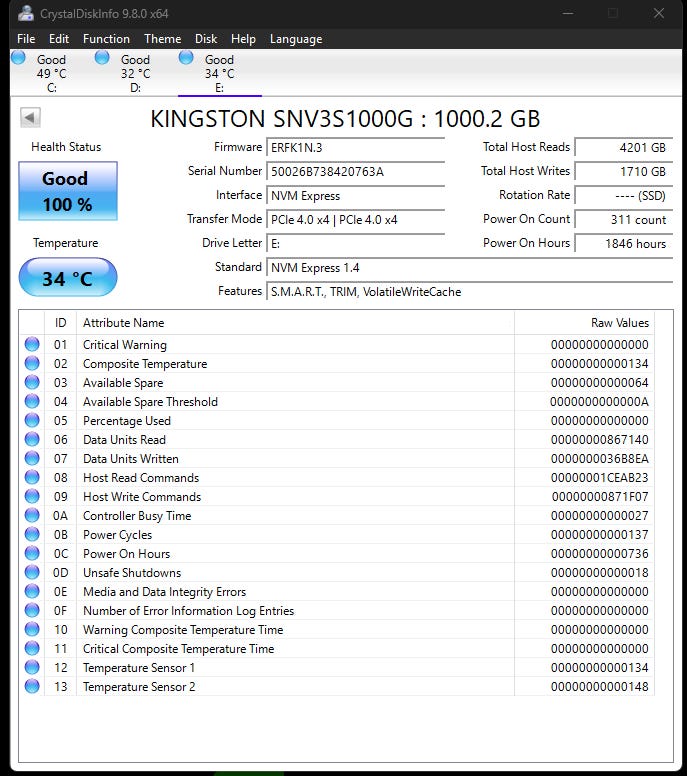The height and width of the screenshot is (776, 687).
Task: Click the Total Host Reads value 4201 GB
Action: (624, 147)
